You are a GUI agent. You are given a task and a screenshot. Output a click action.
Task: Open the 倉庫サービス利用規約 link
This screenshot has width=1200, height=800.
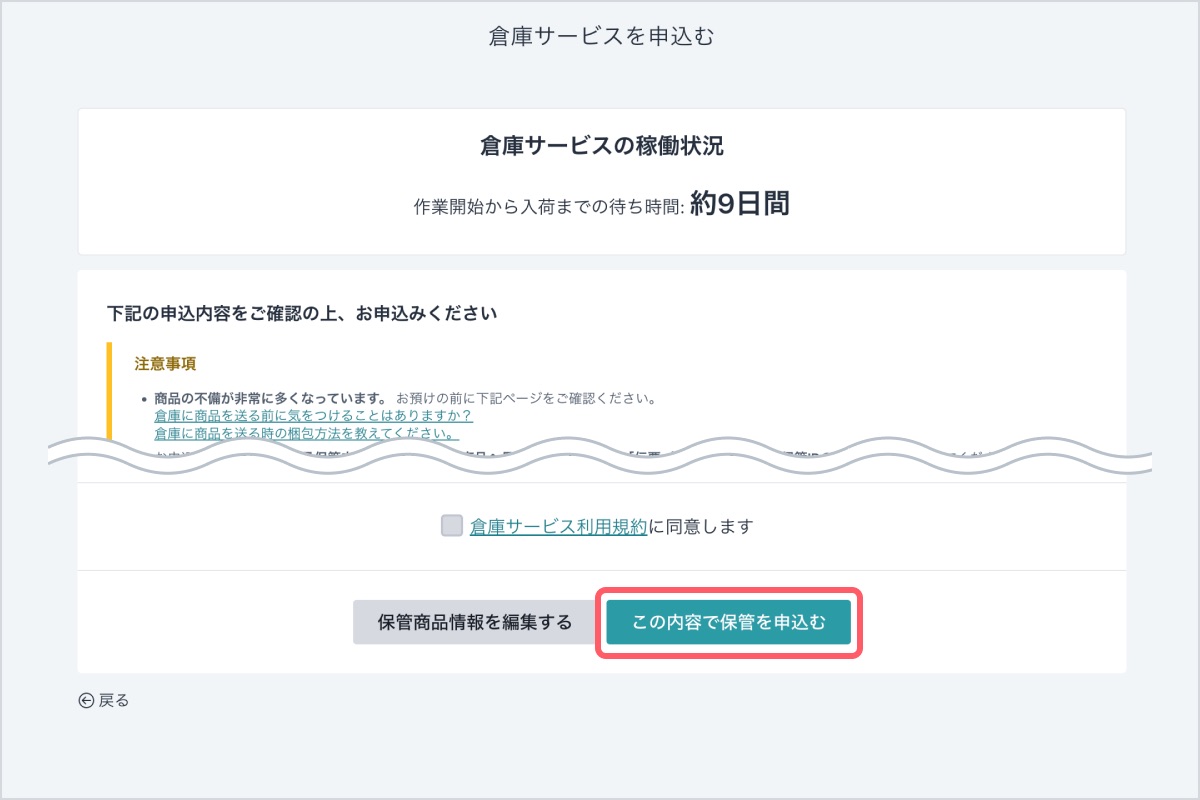559,526
